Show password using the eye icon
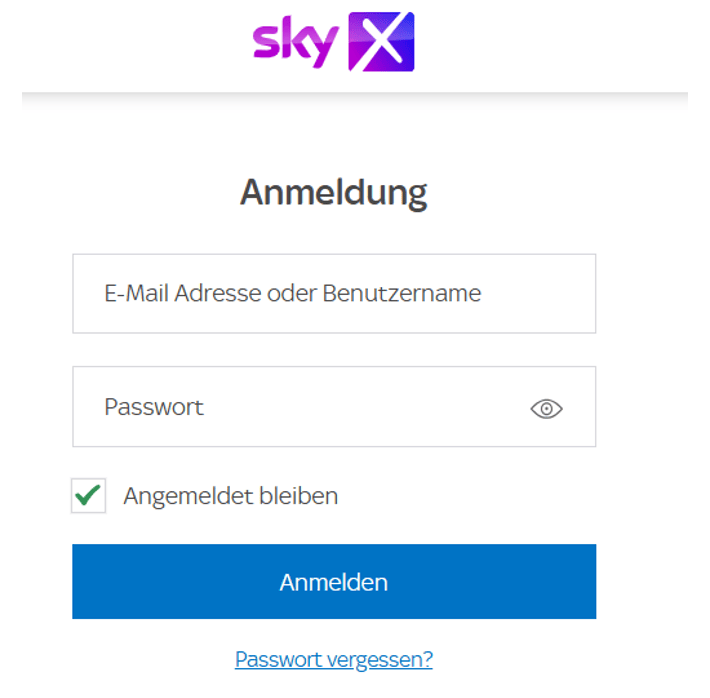710x698 pixels. click(546, 408)
